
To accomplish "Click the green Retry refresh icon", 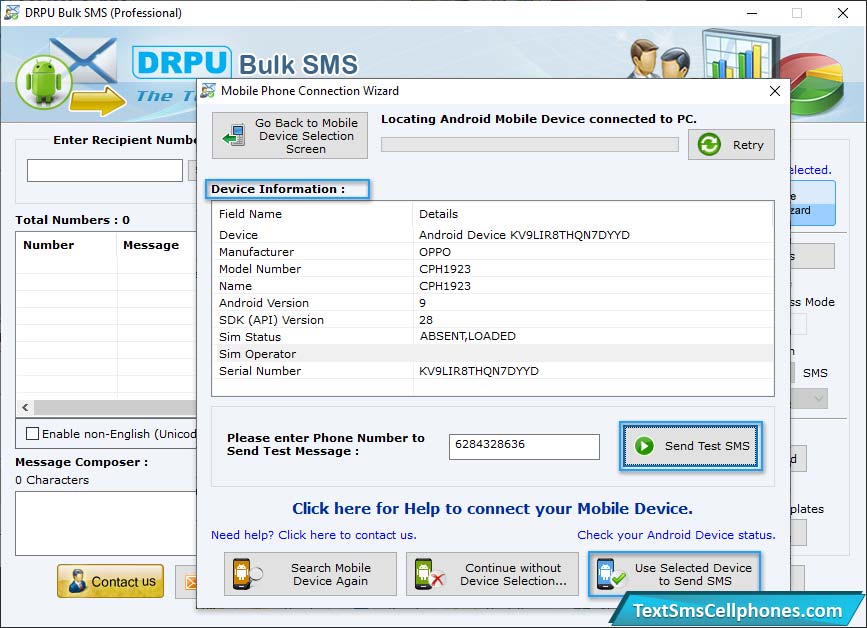I will pyautogui.click(x=709, y=145).
